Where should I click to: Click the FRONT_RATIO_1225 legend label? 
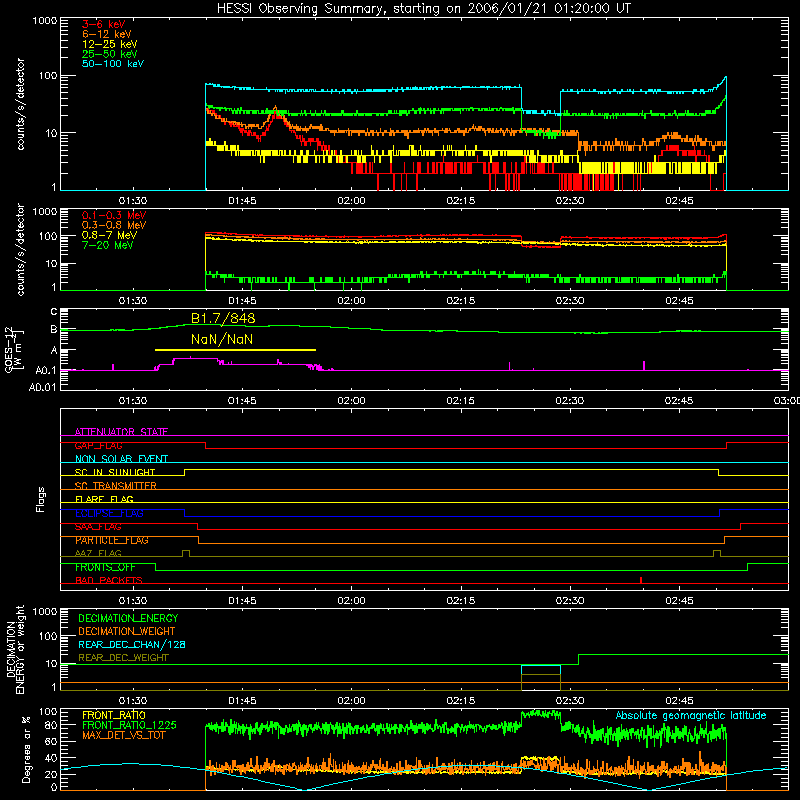click(x=129, y=725)
